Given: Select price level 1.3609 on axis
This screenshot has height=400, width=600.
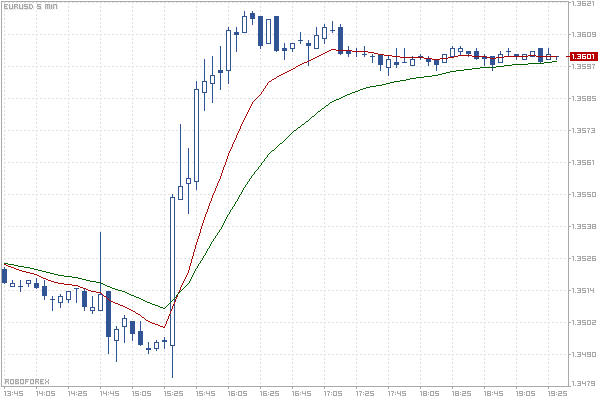Looking at the screenshot, I should point(583,34).
